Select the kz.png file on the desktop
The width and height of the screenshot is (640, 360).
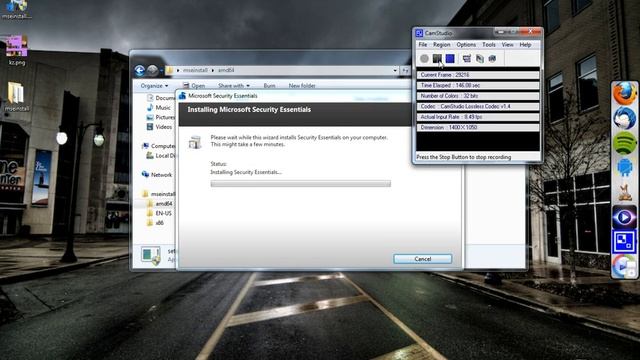[17, 51]
